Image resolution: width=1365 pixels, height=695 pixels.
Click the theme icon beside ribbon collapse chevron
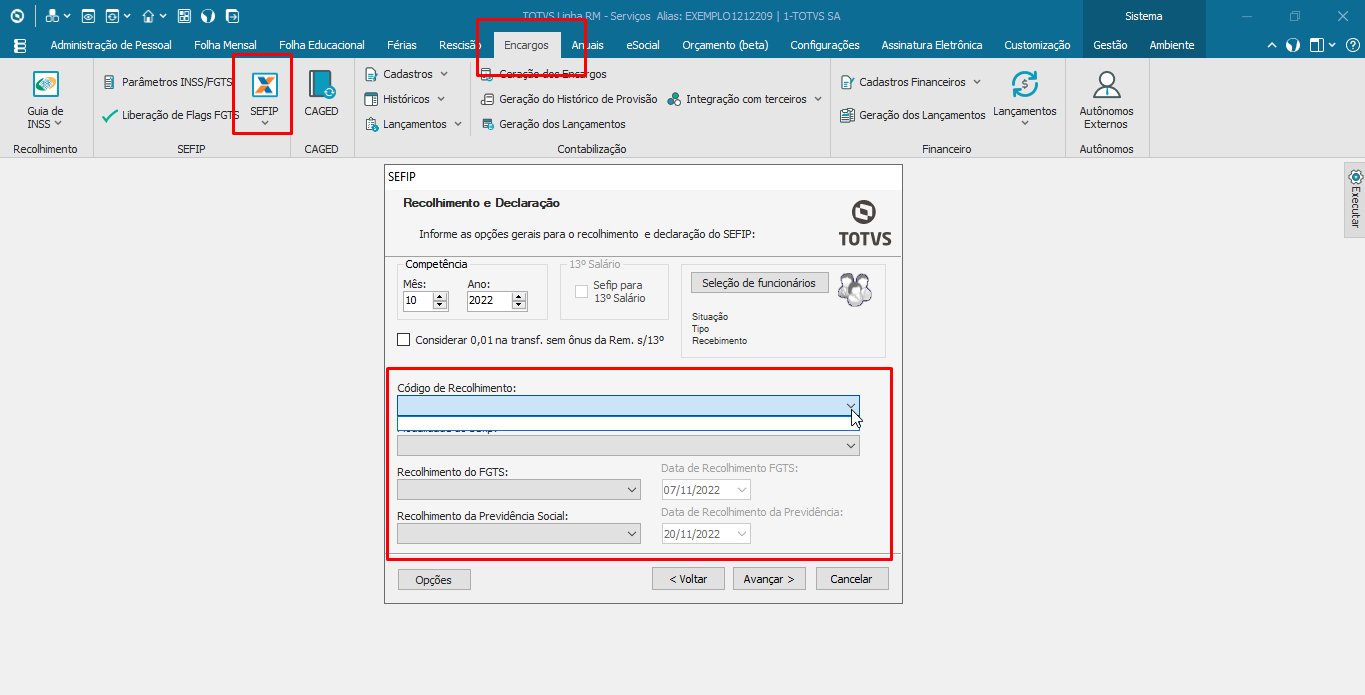click(x=1293, y=45)
